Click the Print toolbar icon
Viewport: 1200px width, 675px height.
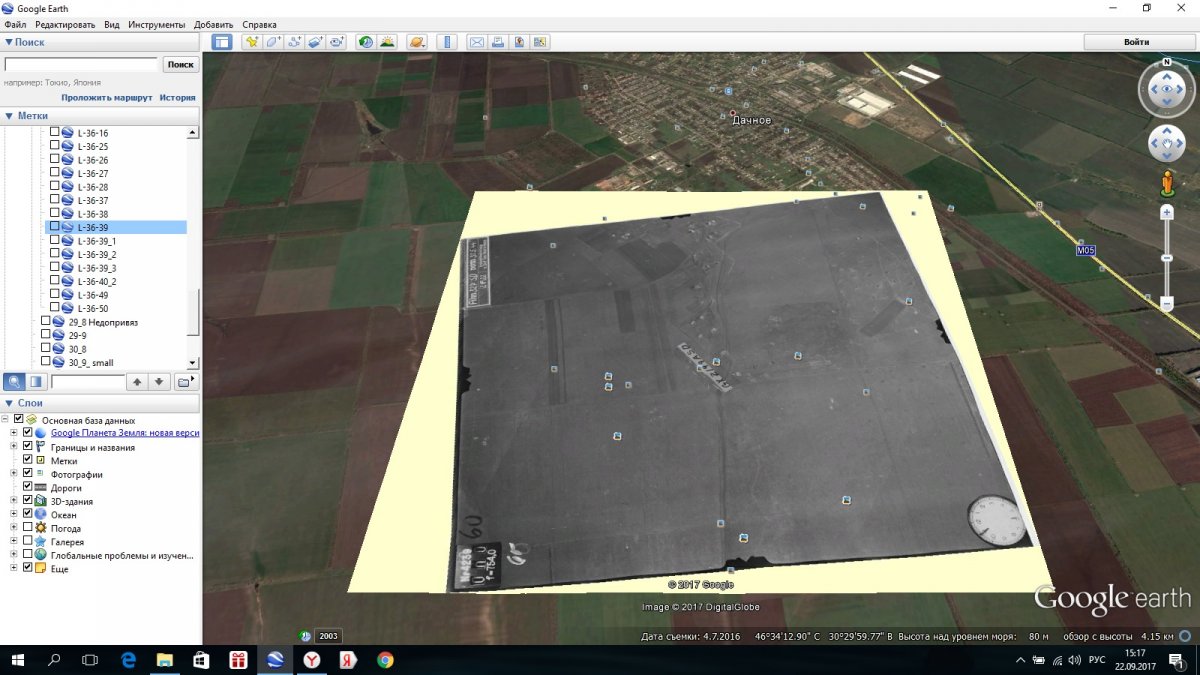coord(498,42)
